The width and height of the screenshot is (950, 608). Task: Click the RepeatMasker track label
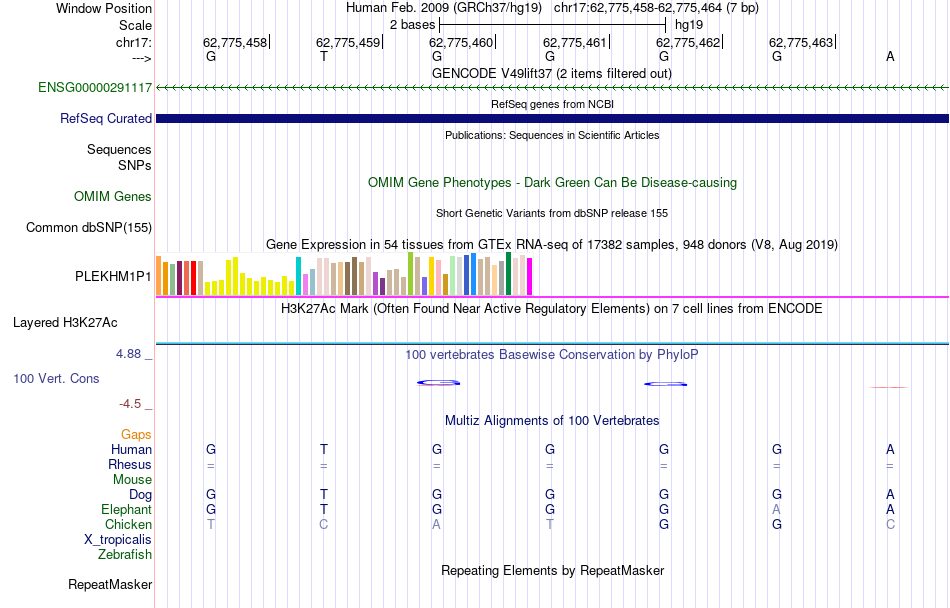[x=110, y=584]
